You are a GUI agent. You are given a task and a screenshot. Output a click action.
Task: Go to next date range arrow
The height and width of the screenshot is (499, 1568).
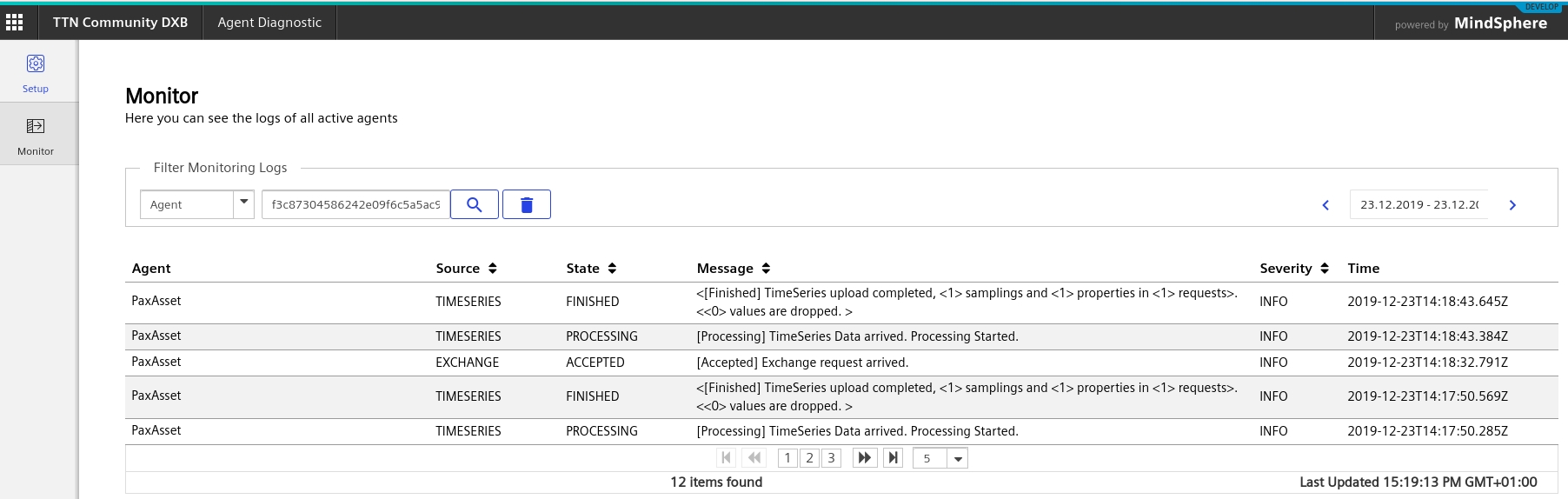[1512, 205]
